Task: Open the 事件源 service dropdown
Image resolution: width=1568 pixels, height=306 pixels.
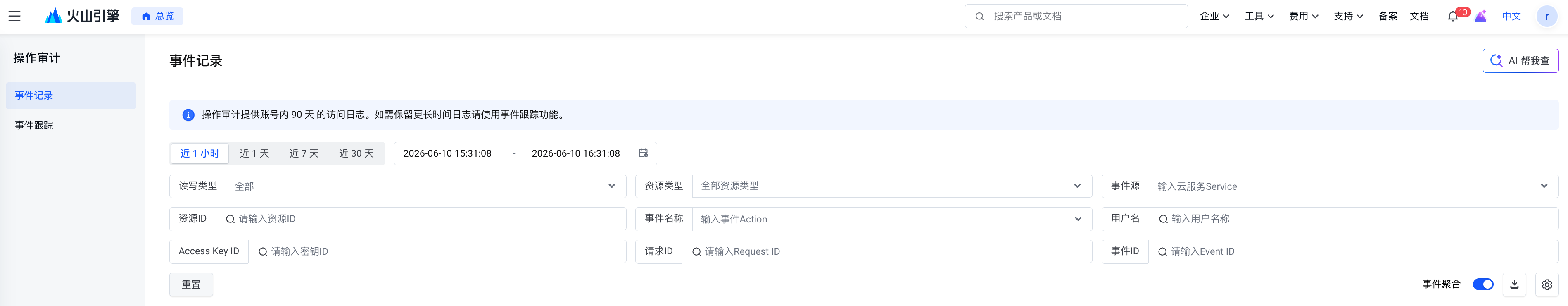Action: (x=1353, y=186)
